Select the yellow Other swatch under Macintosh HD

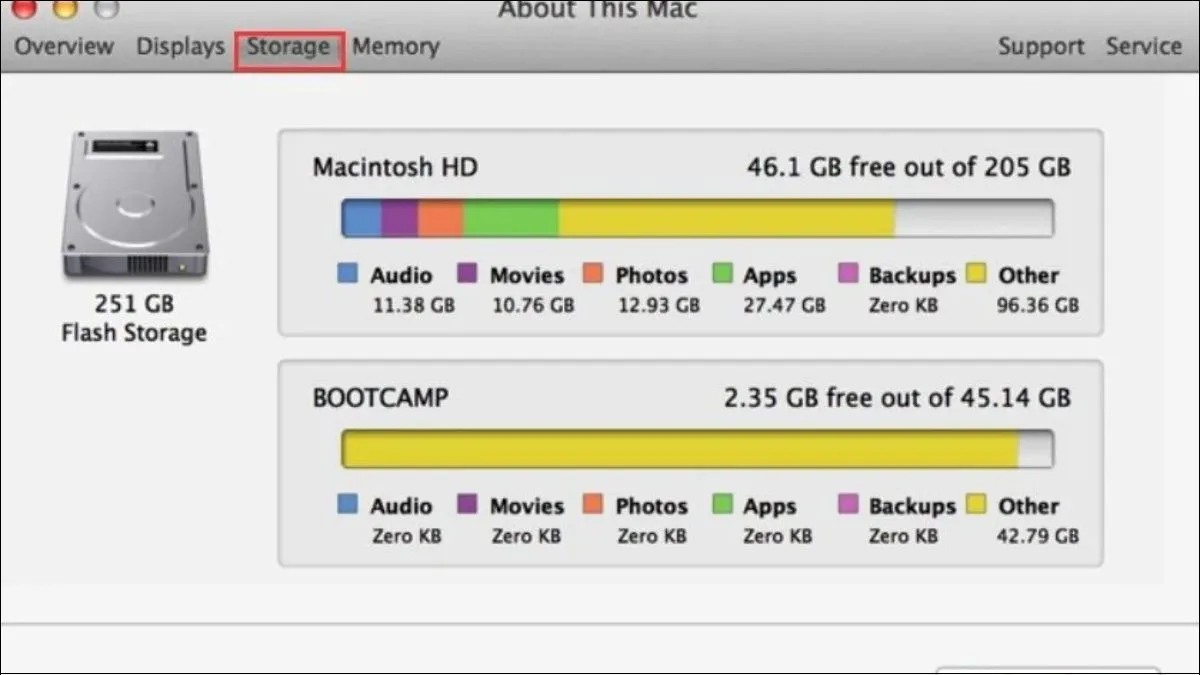pos(977,274)
